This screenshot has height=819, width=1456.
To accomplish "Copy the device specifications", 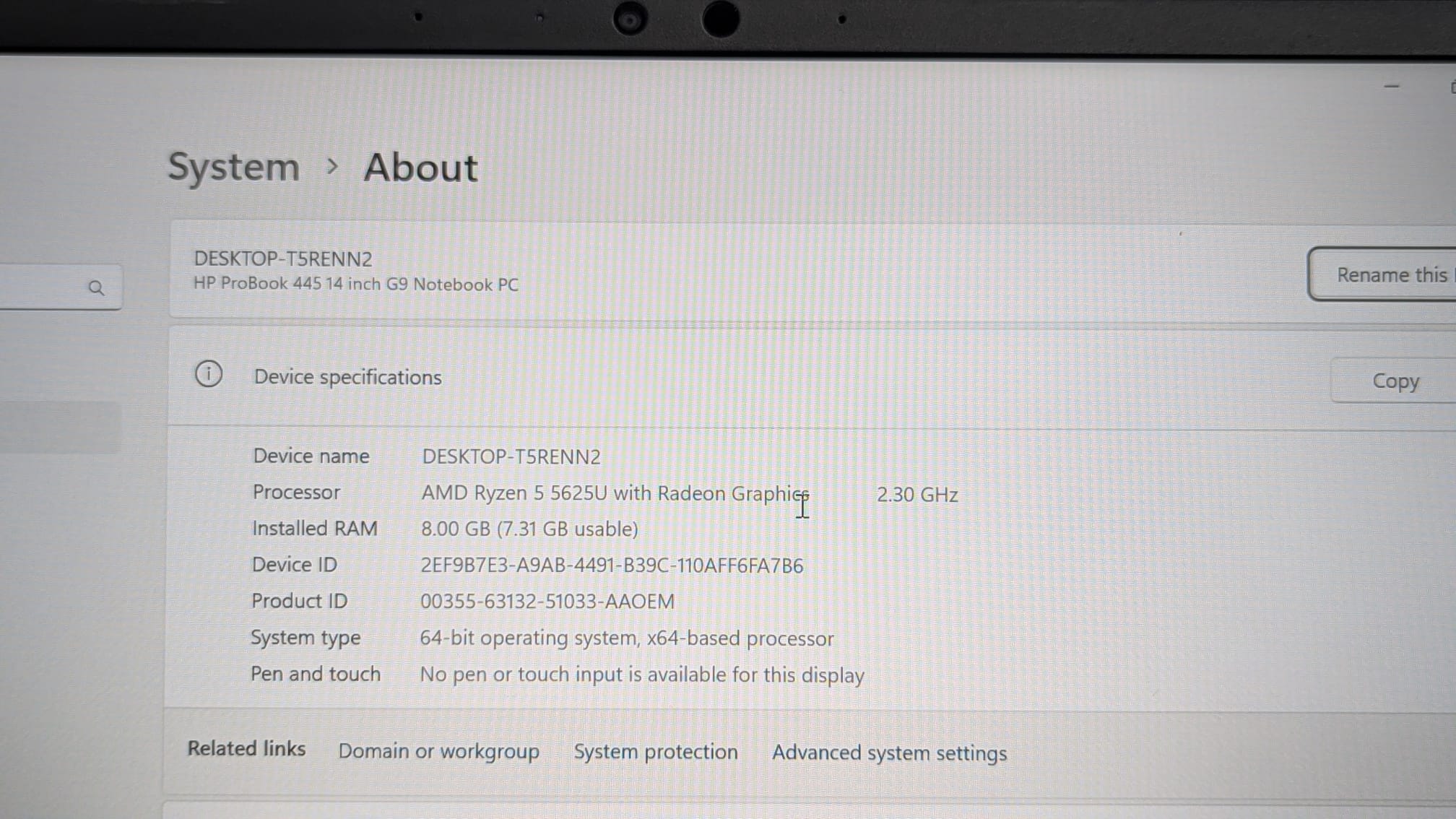I will 1395,381.
